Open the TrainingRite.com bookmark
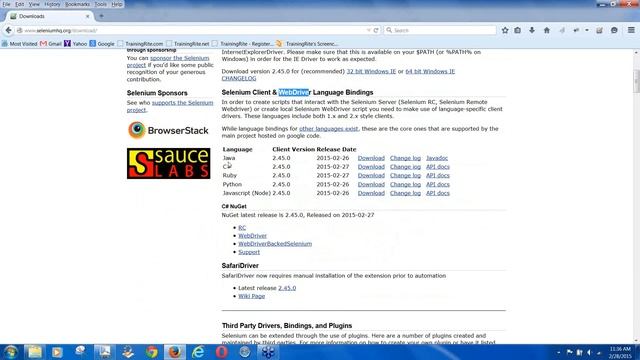Image resolution: width=640 pixels, height=360 pixels. 140,44
